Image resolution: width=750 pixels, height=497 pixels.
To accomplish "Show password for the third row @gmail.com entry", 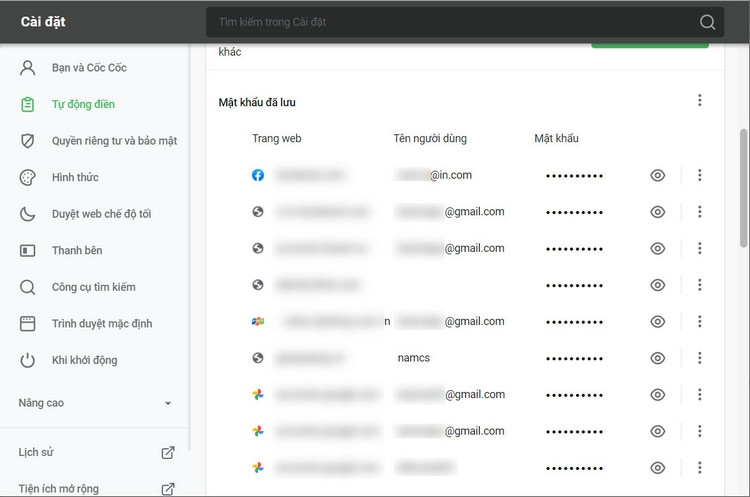I will [x=658, y=249].
